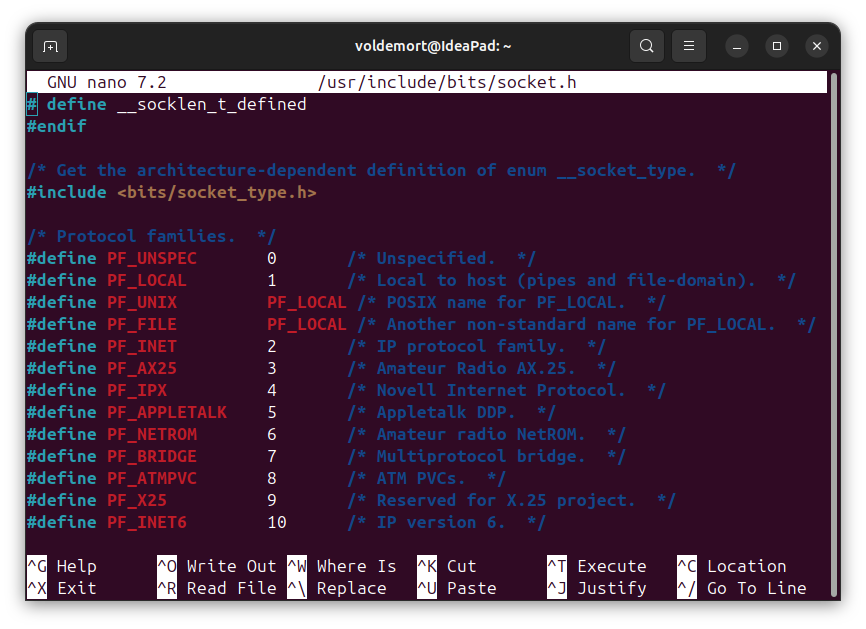
Task: Open the terminal hamburger menu
Action: click(688, 46)
